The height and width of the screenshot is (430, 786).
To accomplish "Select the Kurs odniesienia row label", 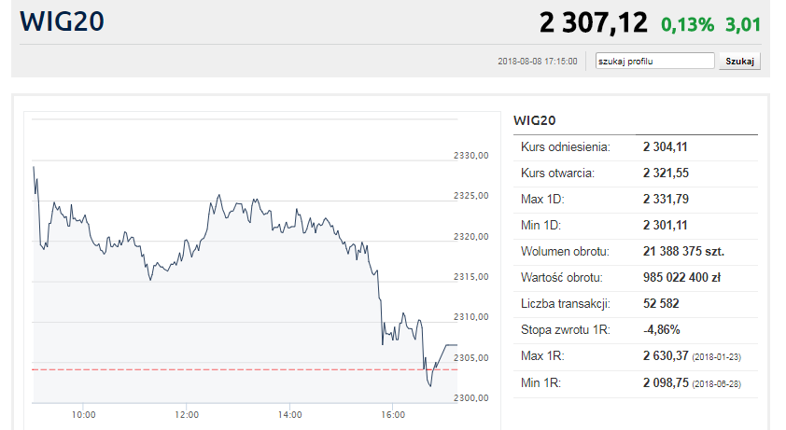I will (565, 147).
